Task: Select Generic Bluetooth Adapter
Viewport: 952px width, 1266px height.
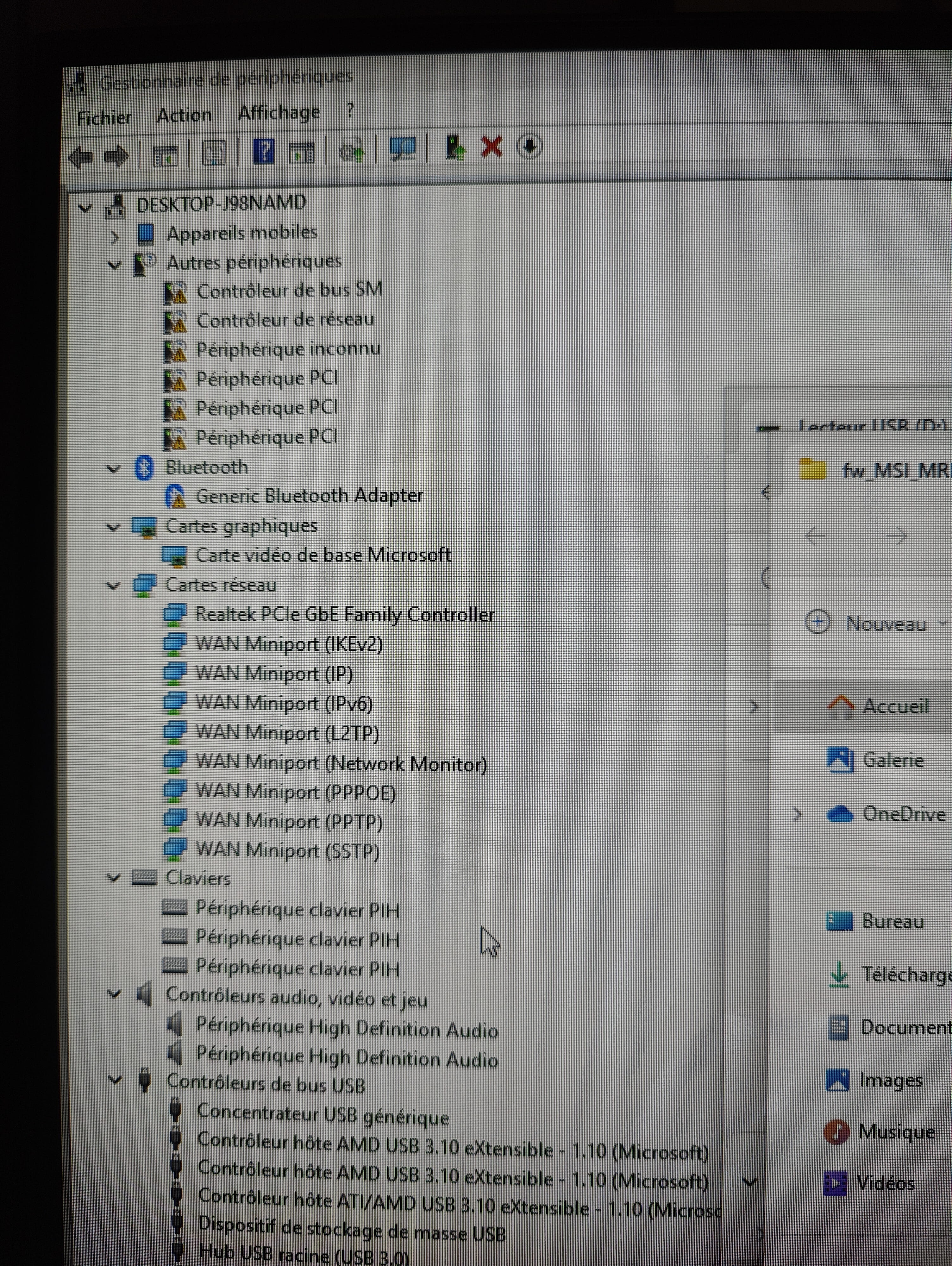Action: [x=309, y=496]
